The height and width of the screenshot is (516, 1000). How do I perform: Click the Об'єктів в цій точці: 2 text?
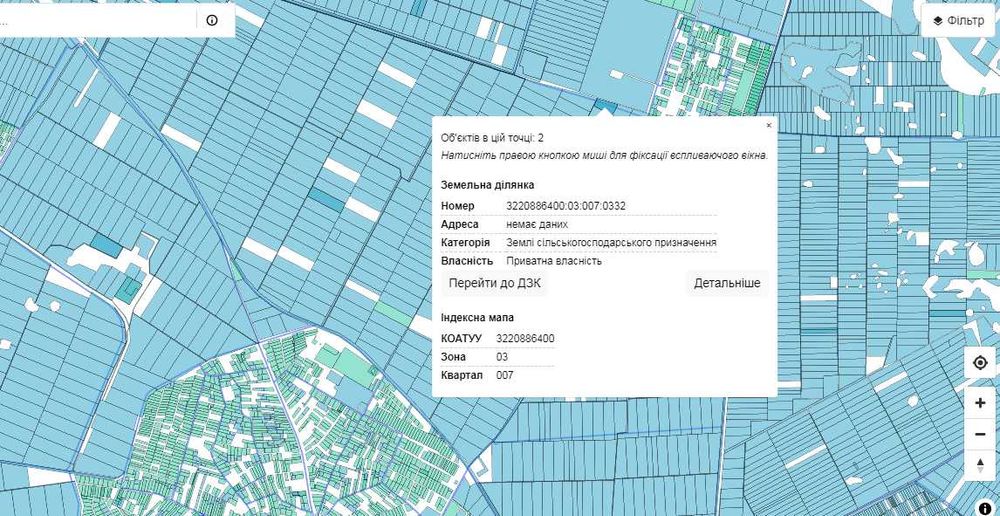pos(492,138)
